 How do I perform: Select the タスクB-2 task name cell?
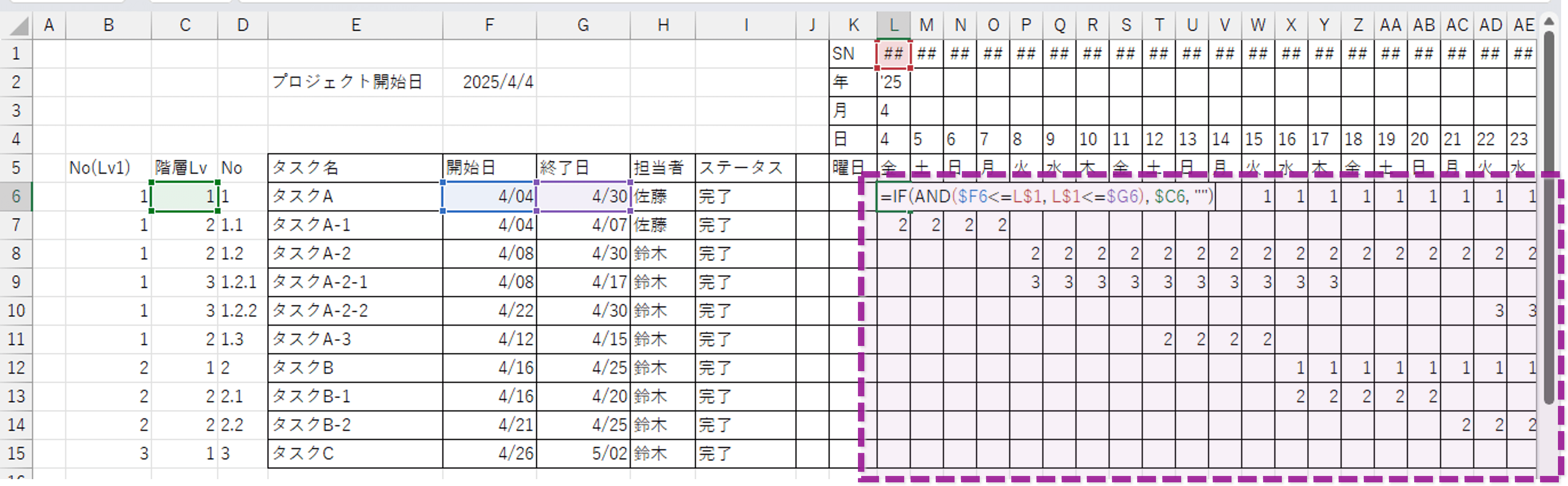coord(355,425)
